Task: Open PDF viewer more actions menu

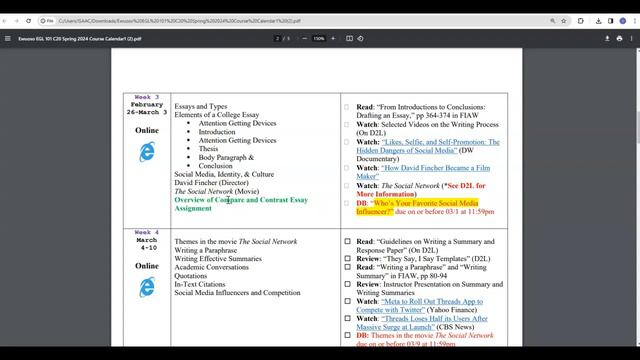Action: [631, 39]
